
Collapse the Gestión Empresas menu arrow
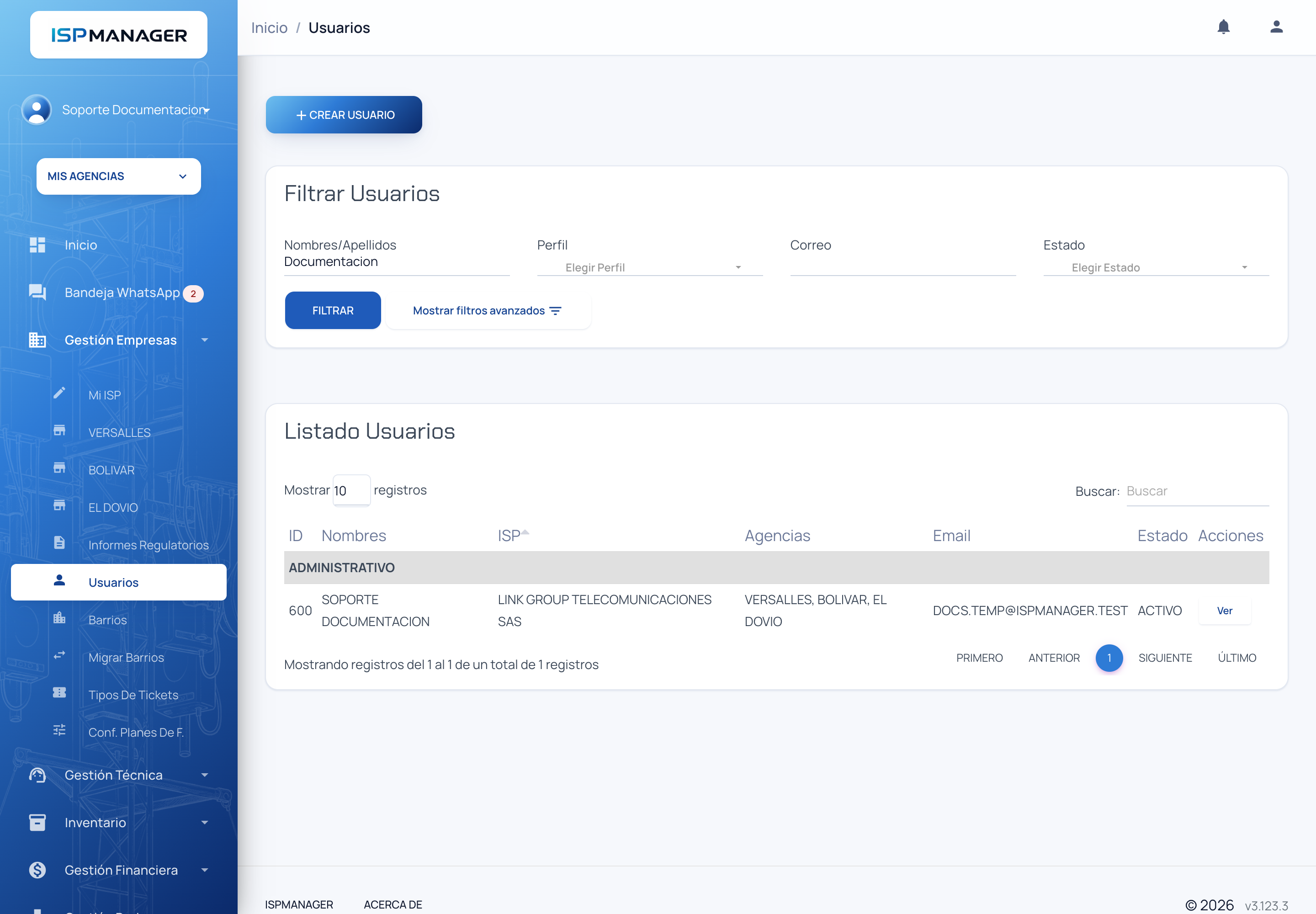204,340
